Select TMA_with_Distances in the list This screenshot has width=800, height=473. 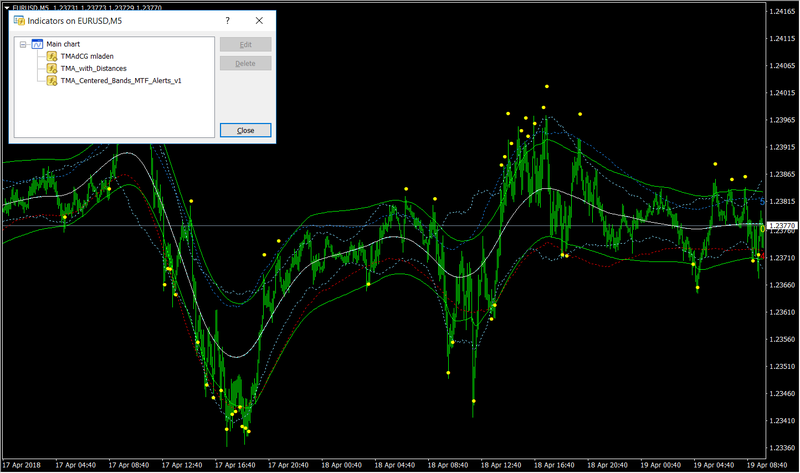[93, 68]
